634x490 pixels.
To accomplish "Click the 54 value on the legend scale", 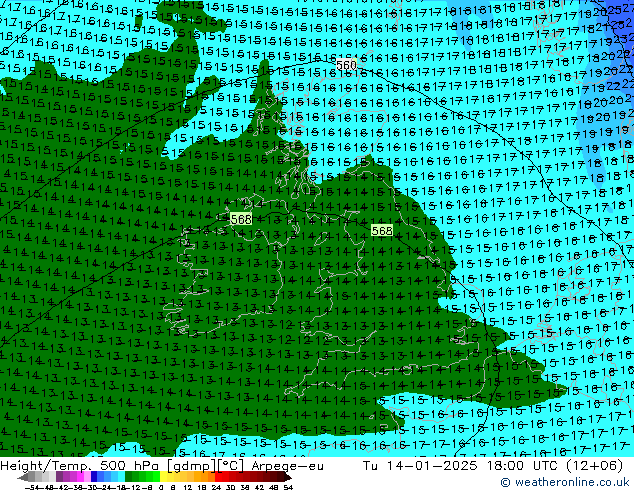I will (287, 488).
